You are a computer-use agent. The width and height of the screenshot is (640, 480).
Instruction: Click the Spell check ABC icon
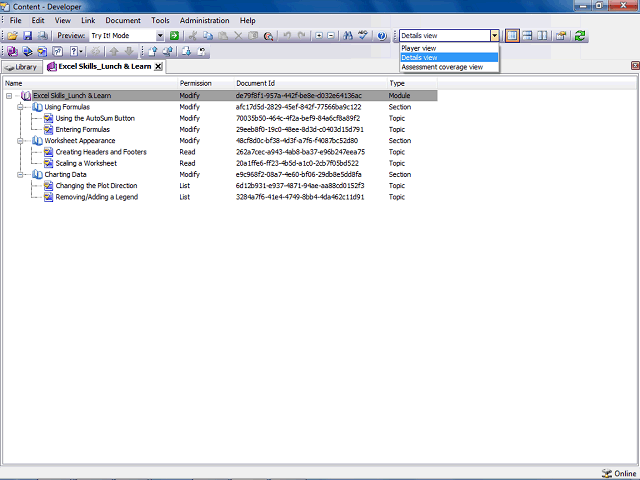click(x=363, y=36)
